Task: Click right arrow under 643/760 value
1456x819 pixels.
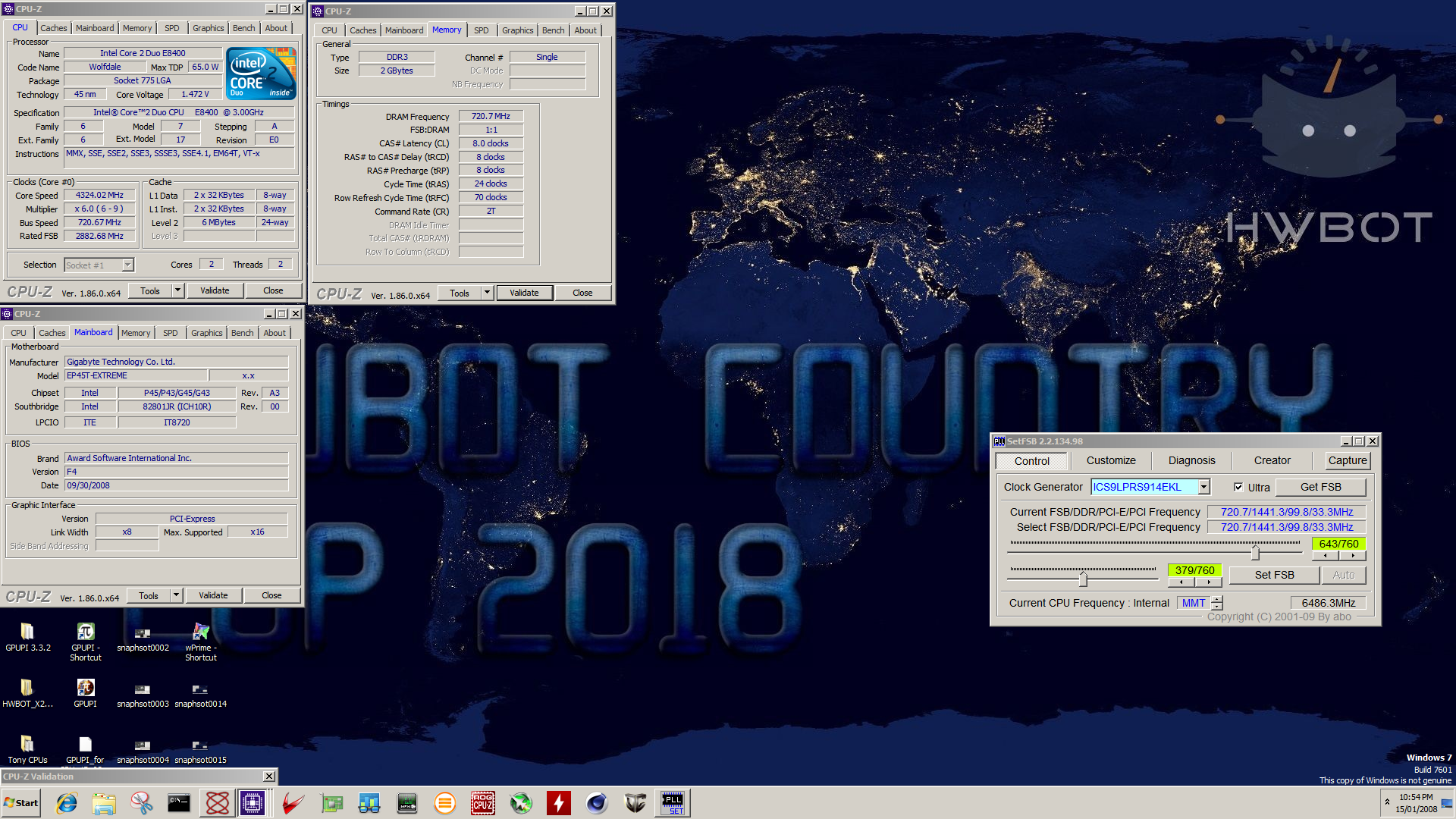Action: [1353, 556]
